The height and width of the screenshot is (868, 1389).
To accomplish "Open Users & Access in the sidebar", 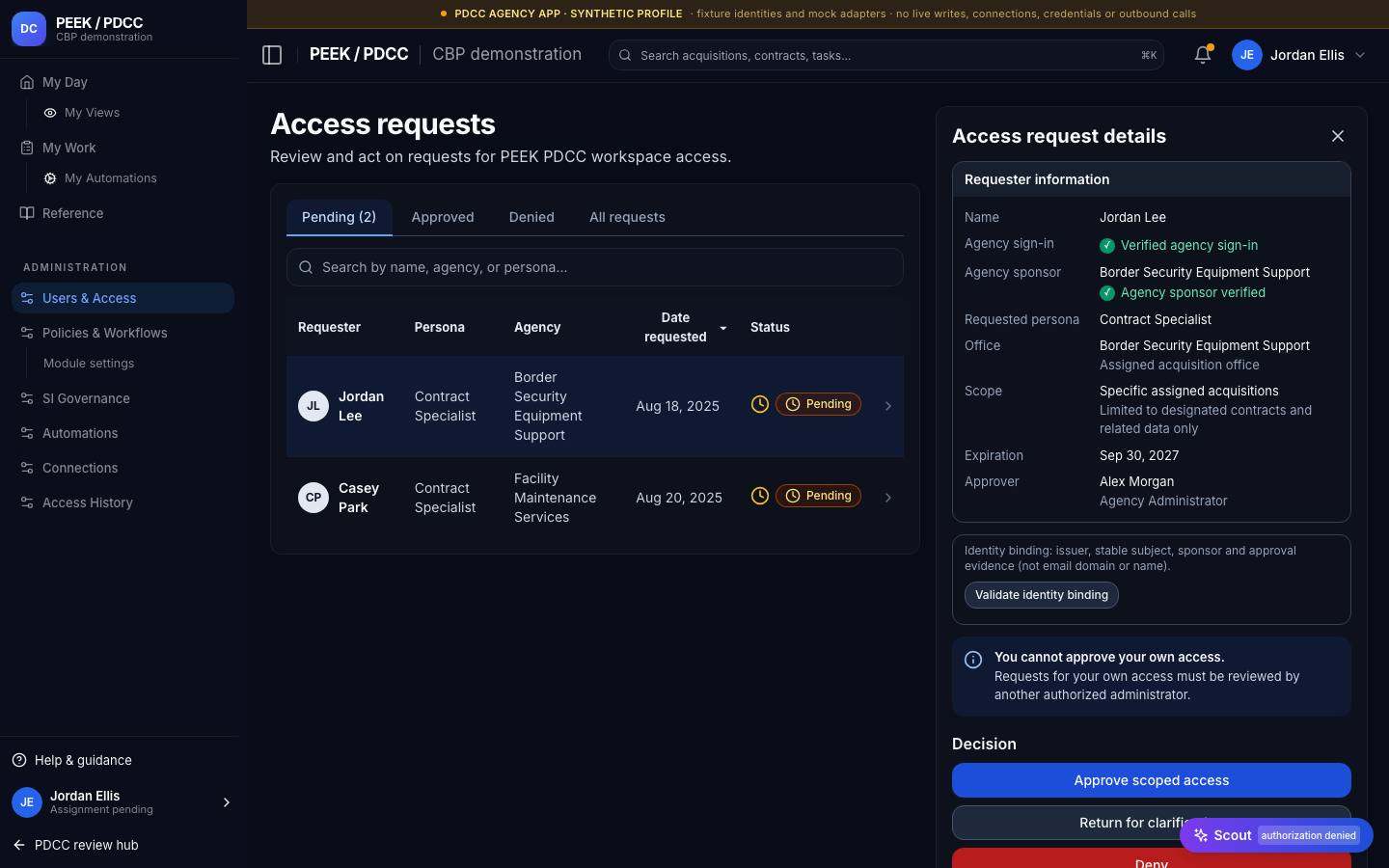I will [123, 298].
